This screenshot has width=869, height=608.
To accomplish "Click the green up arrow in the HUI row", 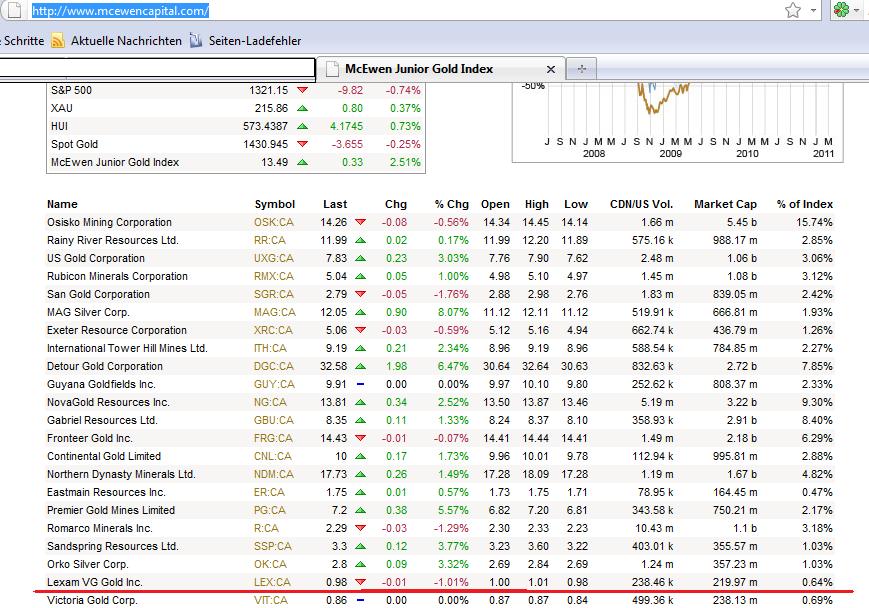I will 302,126.
